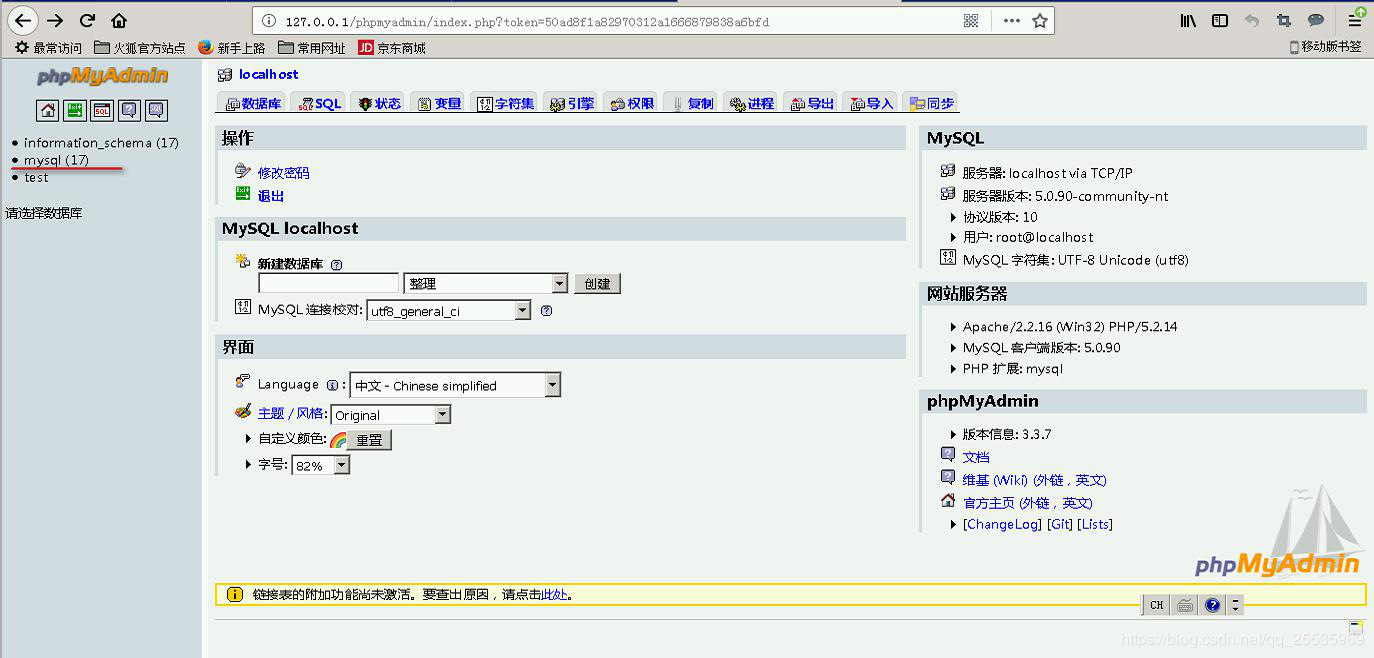Select the test database
Image resolution: width=1374 pixels, height=658 pixels.
[36, 177]
